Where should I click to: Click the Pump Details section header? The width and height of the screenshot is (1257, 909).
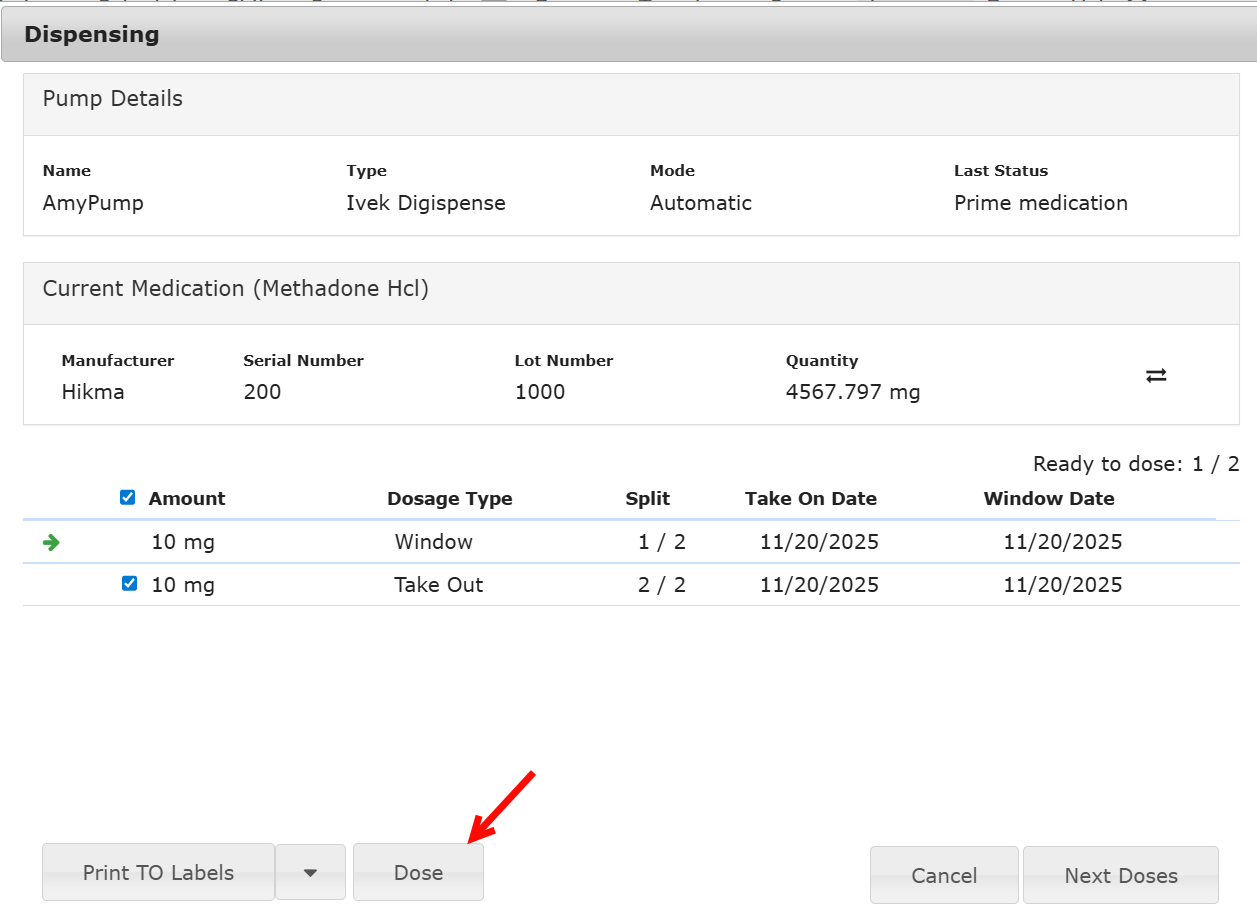113,99
